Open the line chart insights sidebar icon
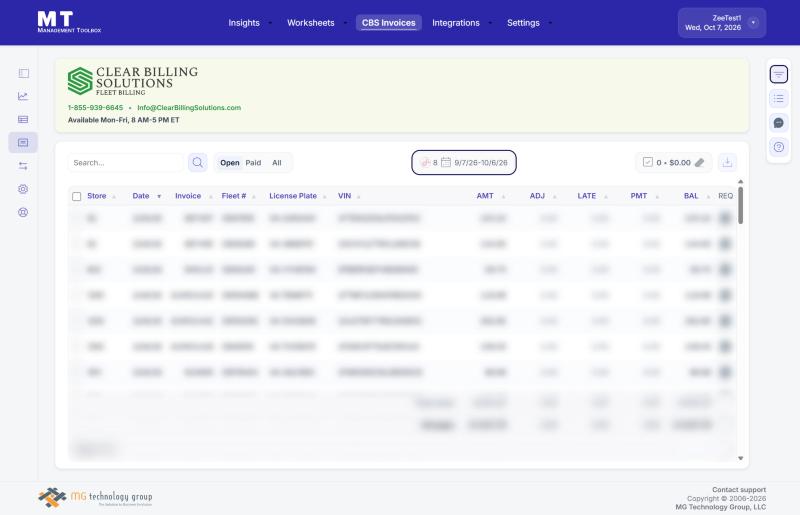 (23, 96)
